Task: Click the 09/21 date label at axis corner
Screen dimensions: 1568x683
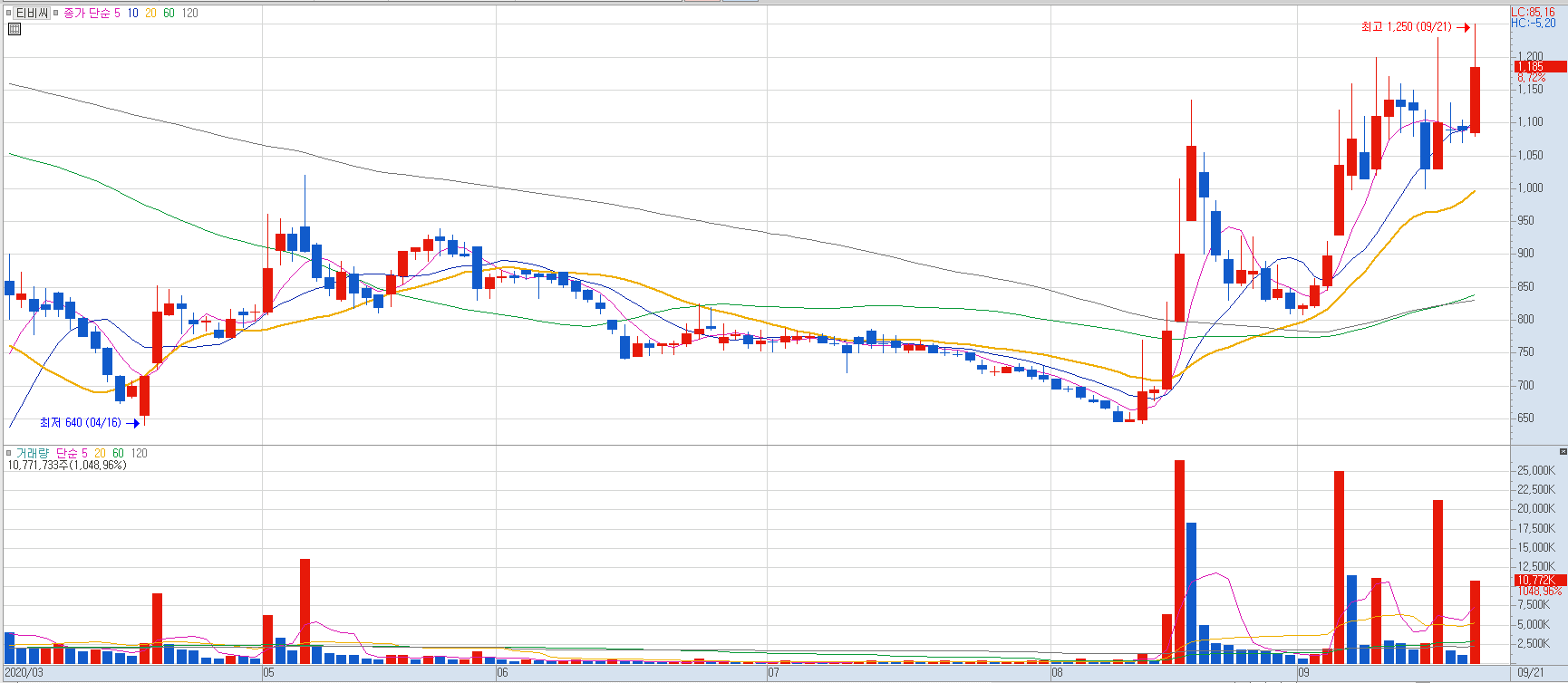Action: [1531, 673]
